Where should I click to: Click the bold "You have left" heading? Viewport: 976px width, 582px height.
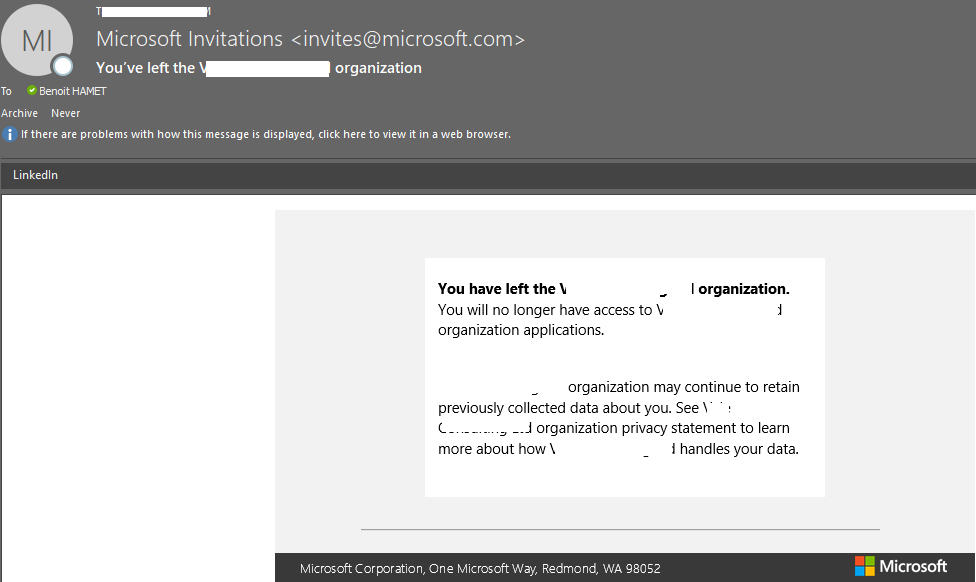click(x=496, y=289)
